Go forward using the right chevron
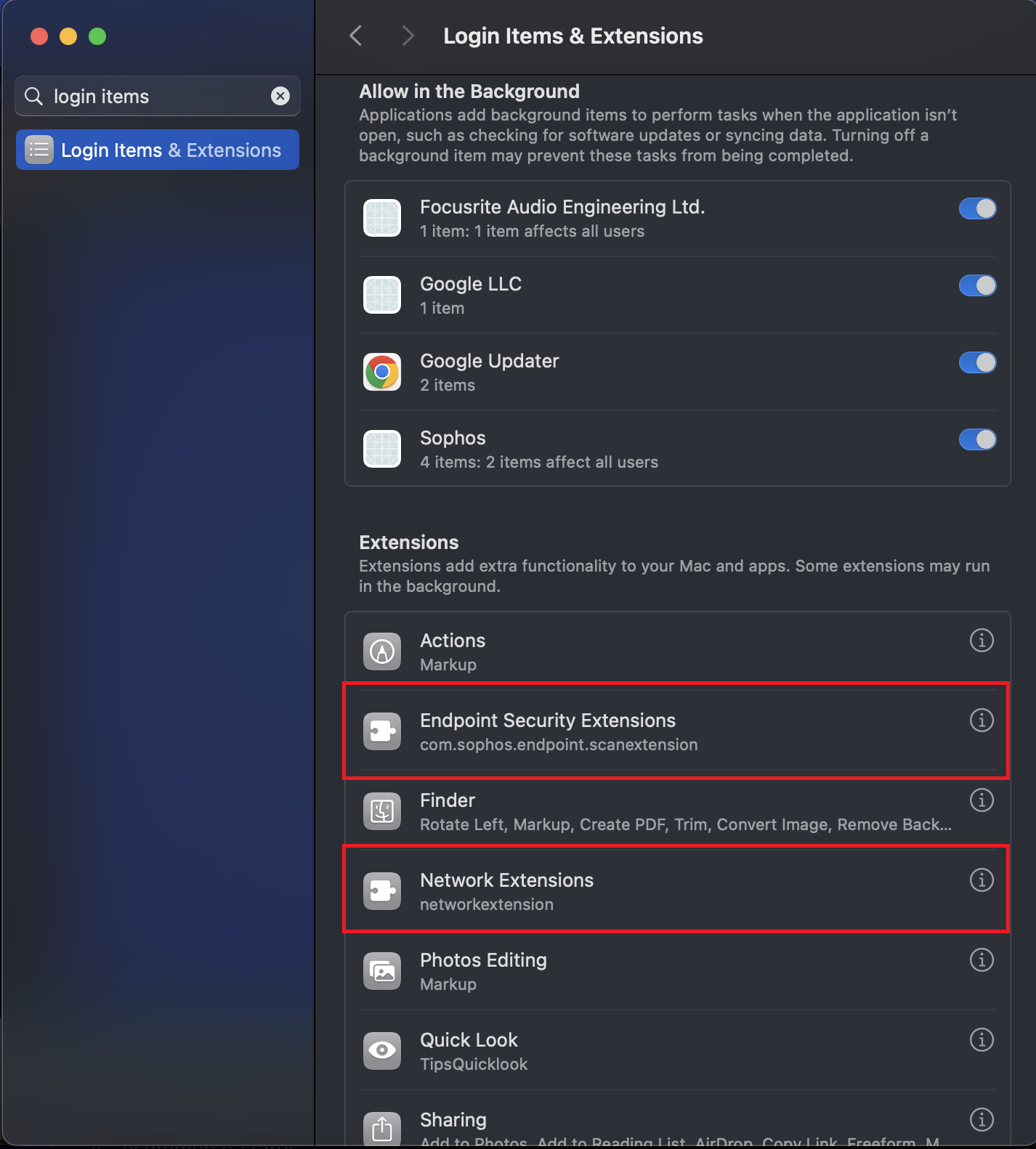This screenshot has height=1149, width=1036. coord(408,36)
